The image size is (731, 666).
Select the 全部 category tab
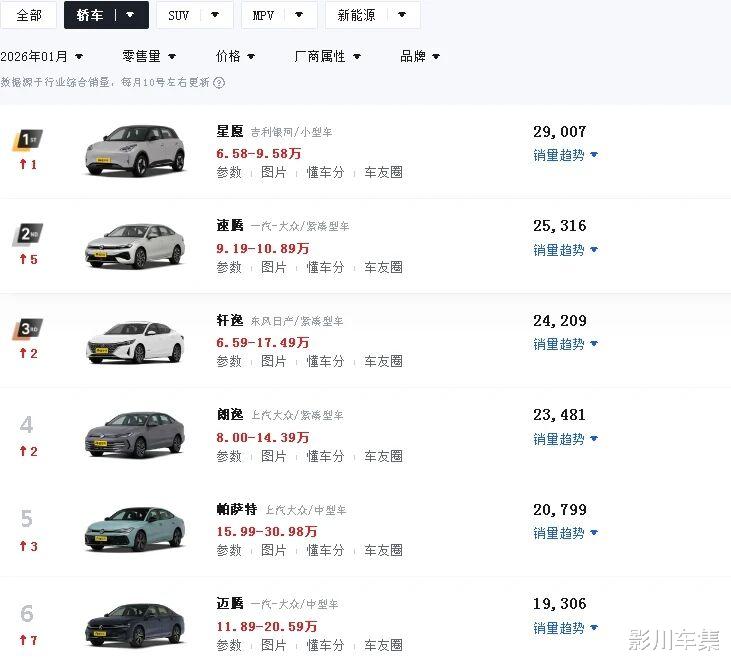[x=29, y=15]
